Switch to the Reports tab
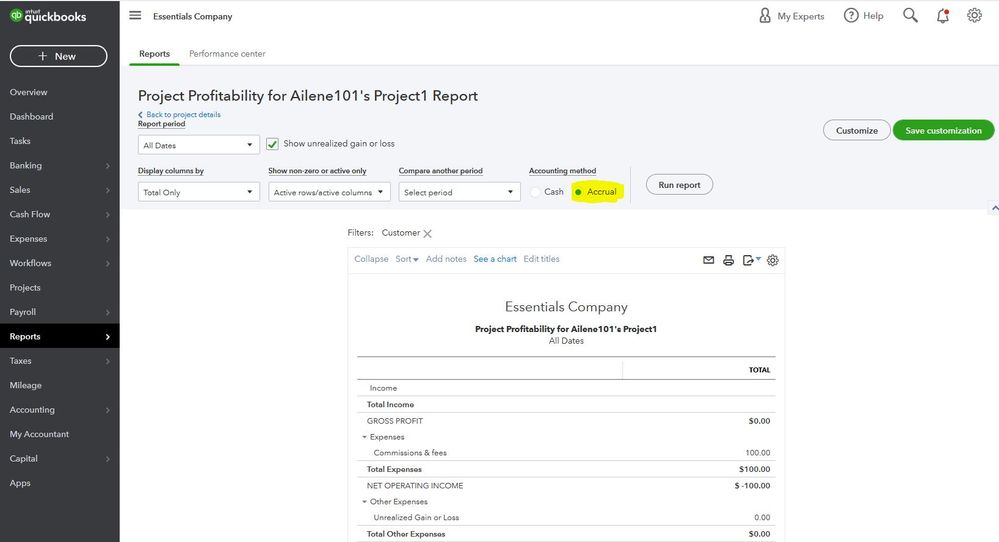The image size is (999, 542). 154,53
